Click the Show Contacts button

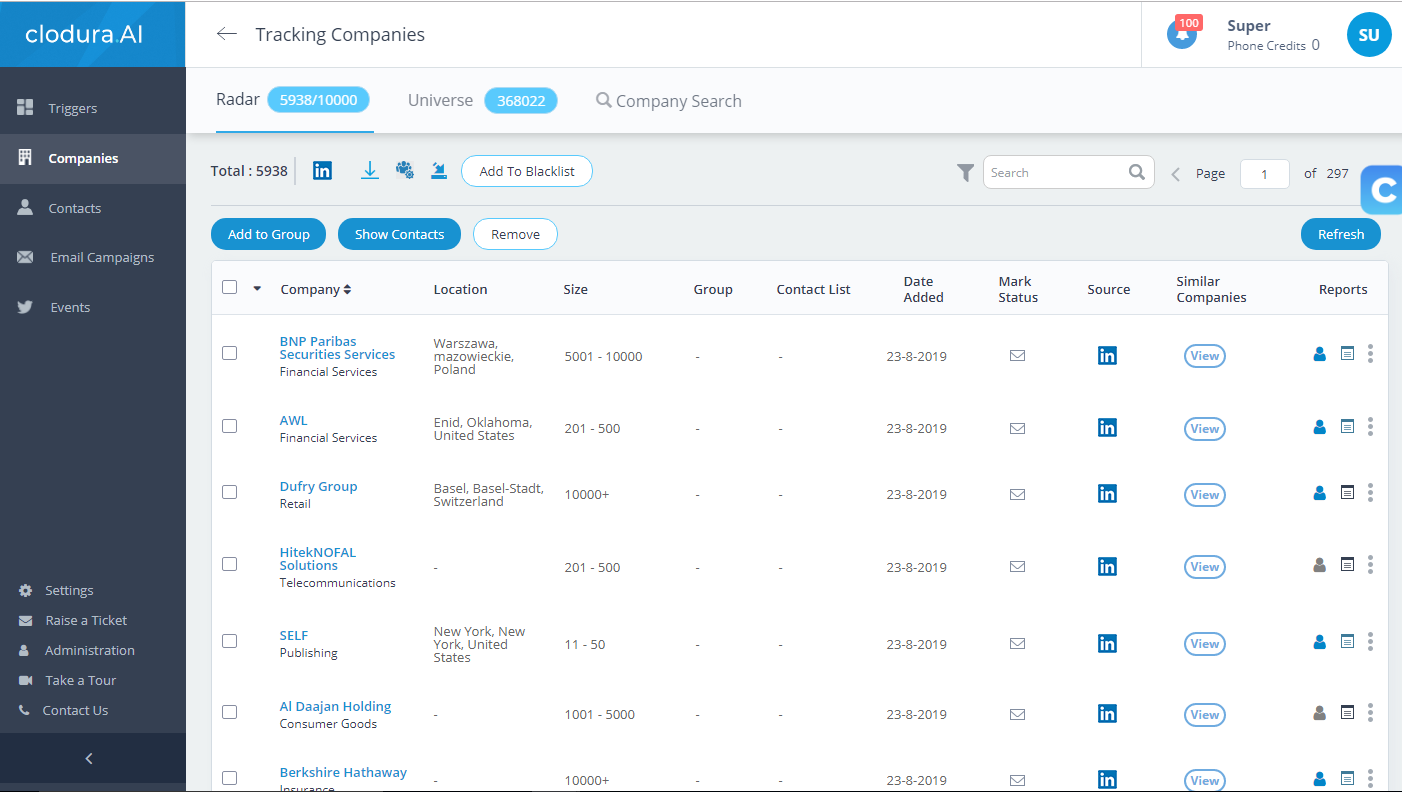(x=399, y=234)
